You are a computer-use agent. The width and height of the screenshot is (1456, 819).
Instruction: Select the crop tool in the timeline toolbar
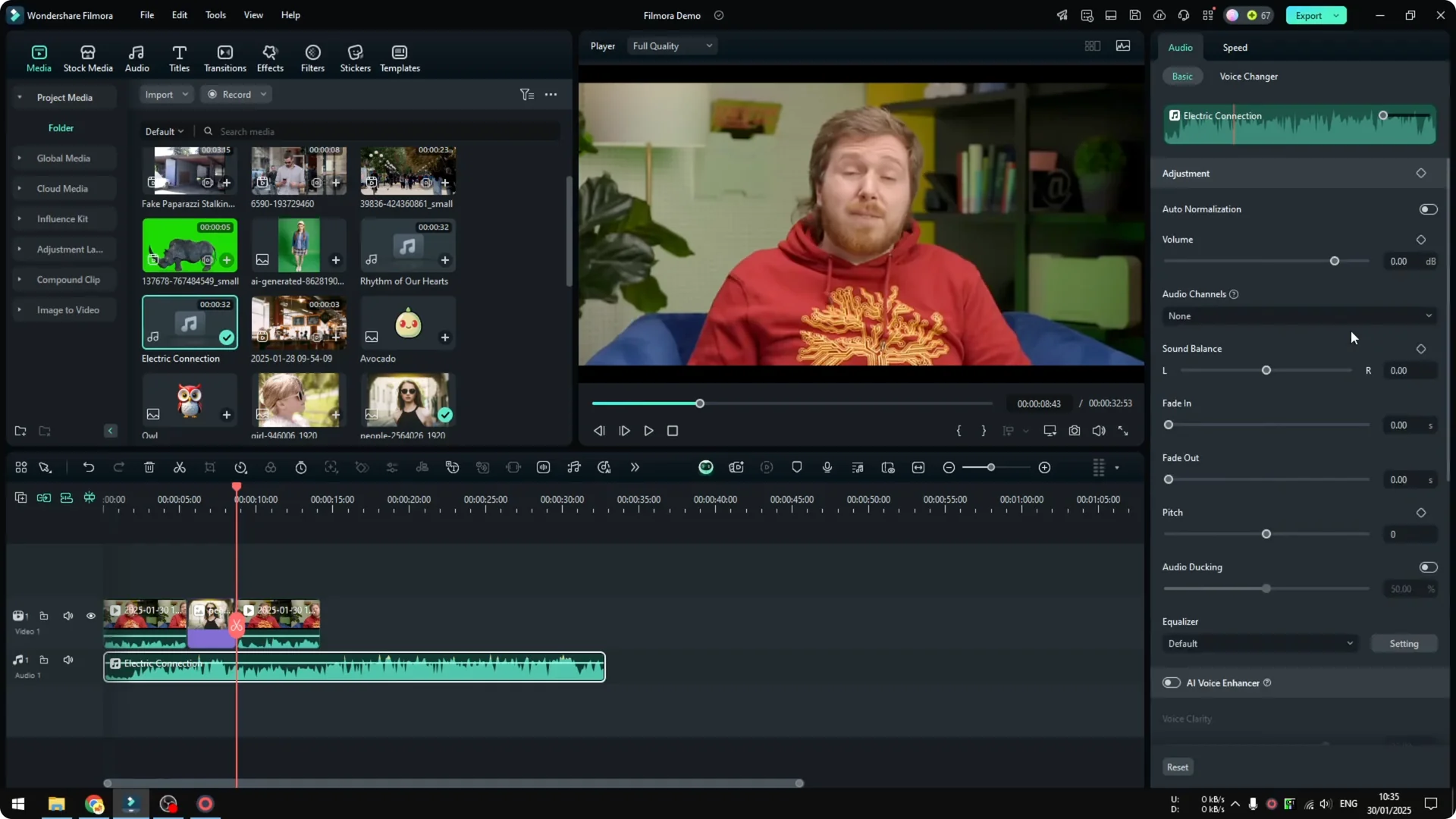[x=210, y=467]
